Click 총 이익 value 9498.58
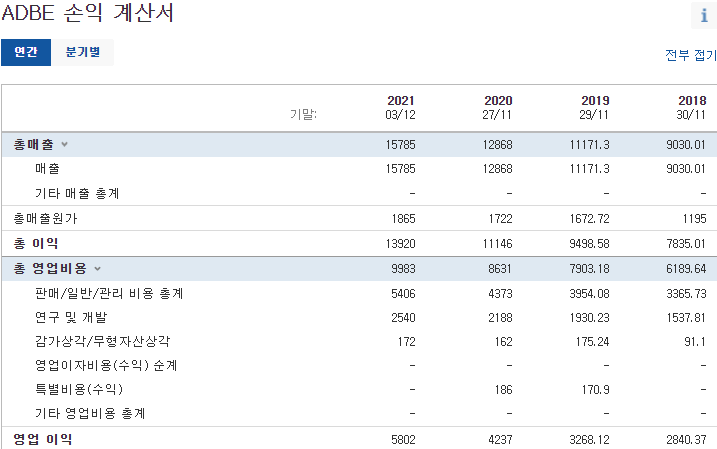This screenshot has width=717, height=449. pos(589,244)
